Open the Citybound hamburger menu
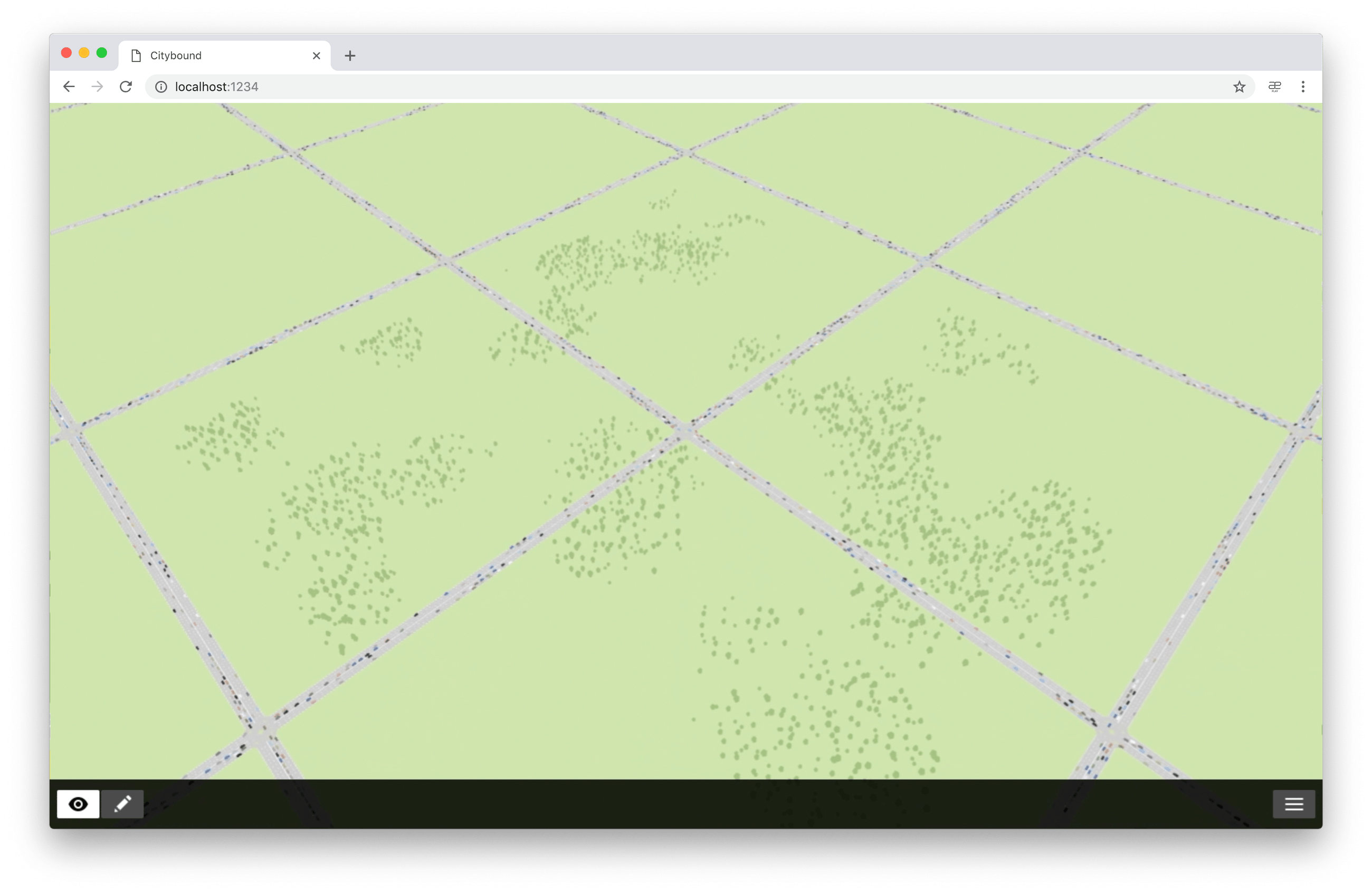Image resolution: width=1372 pixels, height=894 pixels. [1293, 804]
